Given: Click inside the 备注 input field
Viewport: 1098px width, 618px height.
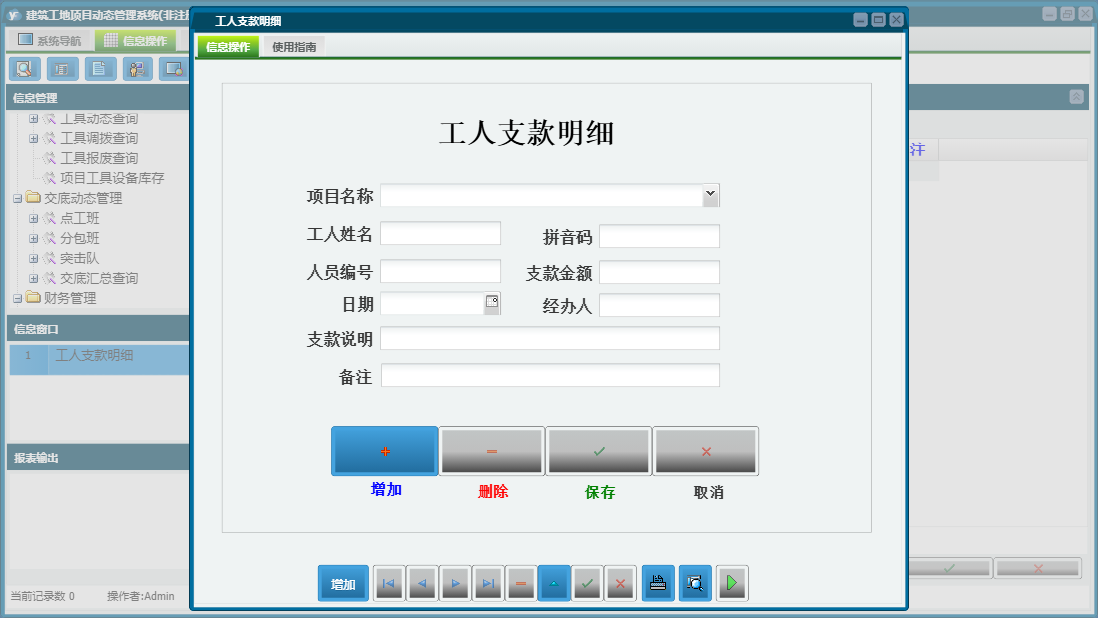Looking at the screenshot, I should (x=550, y=375).
